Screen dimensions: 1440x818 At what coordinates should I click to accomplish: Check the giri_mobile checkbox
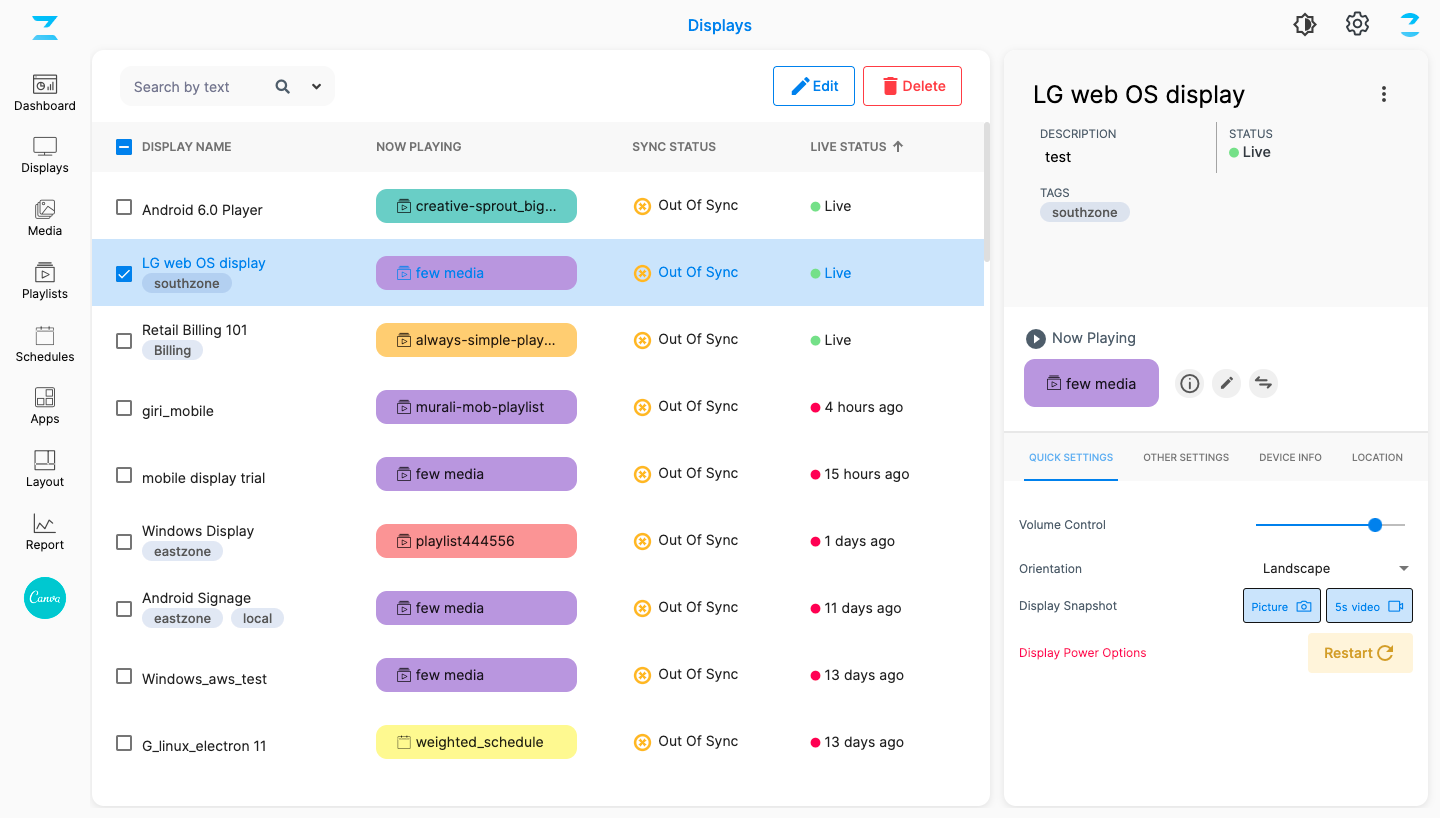pyautogui.click(x=124, y=408)
